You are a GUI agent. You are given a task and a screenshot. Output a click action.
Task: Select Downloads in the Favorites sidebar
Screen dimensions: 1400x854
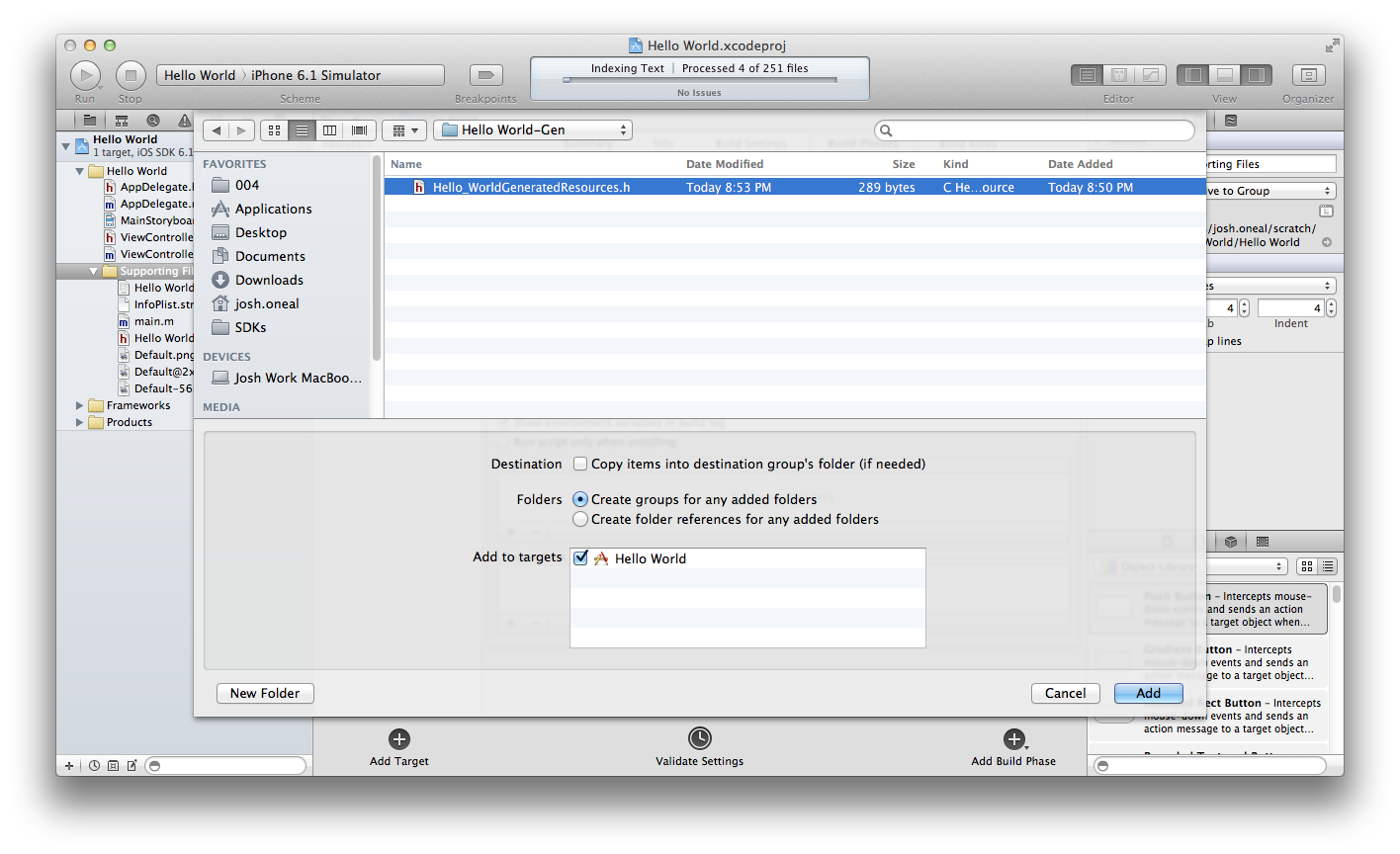269,280
